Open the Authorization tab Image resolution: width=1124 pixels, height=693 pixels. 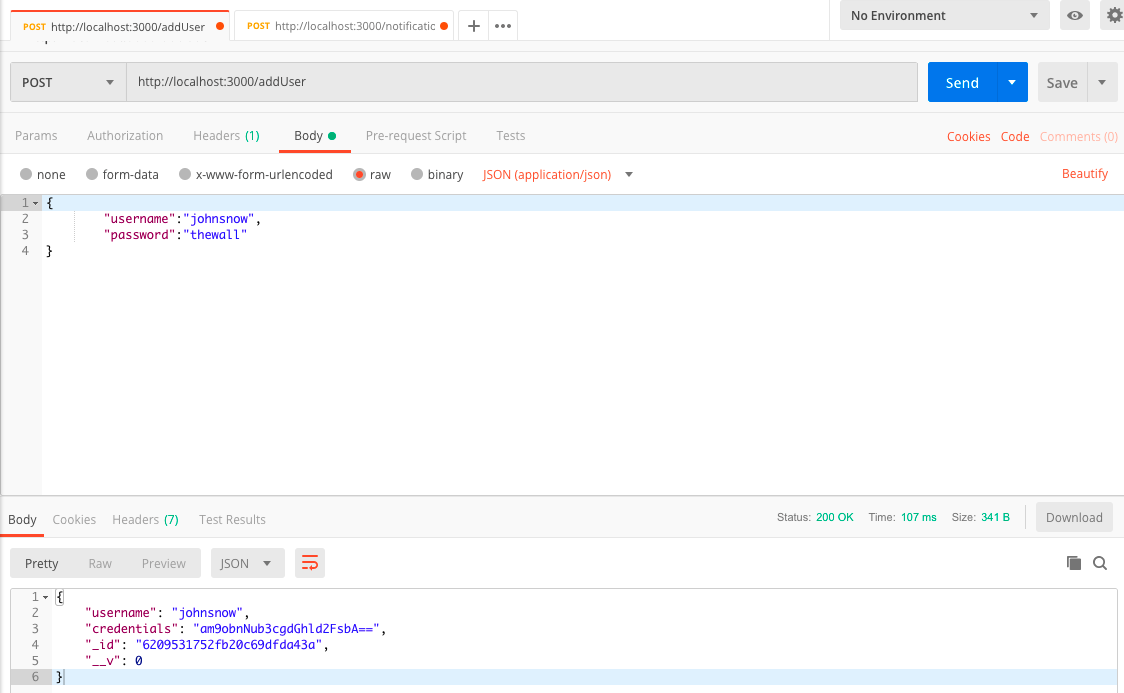click(x=125, y=135)
